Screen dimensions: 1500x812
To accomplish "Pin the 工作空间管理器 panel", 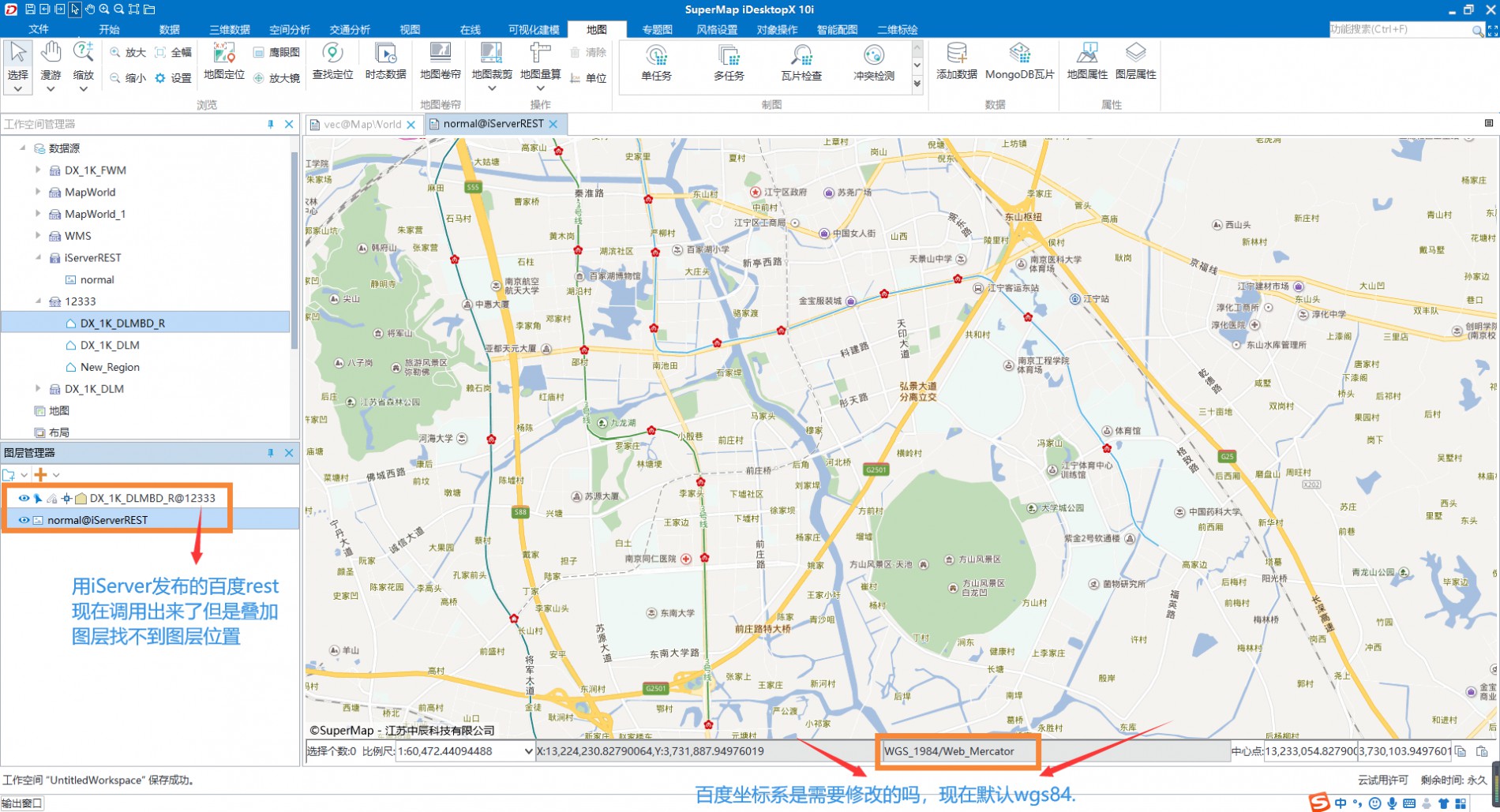I will (270, 124).
